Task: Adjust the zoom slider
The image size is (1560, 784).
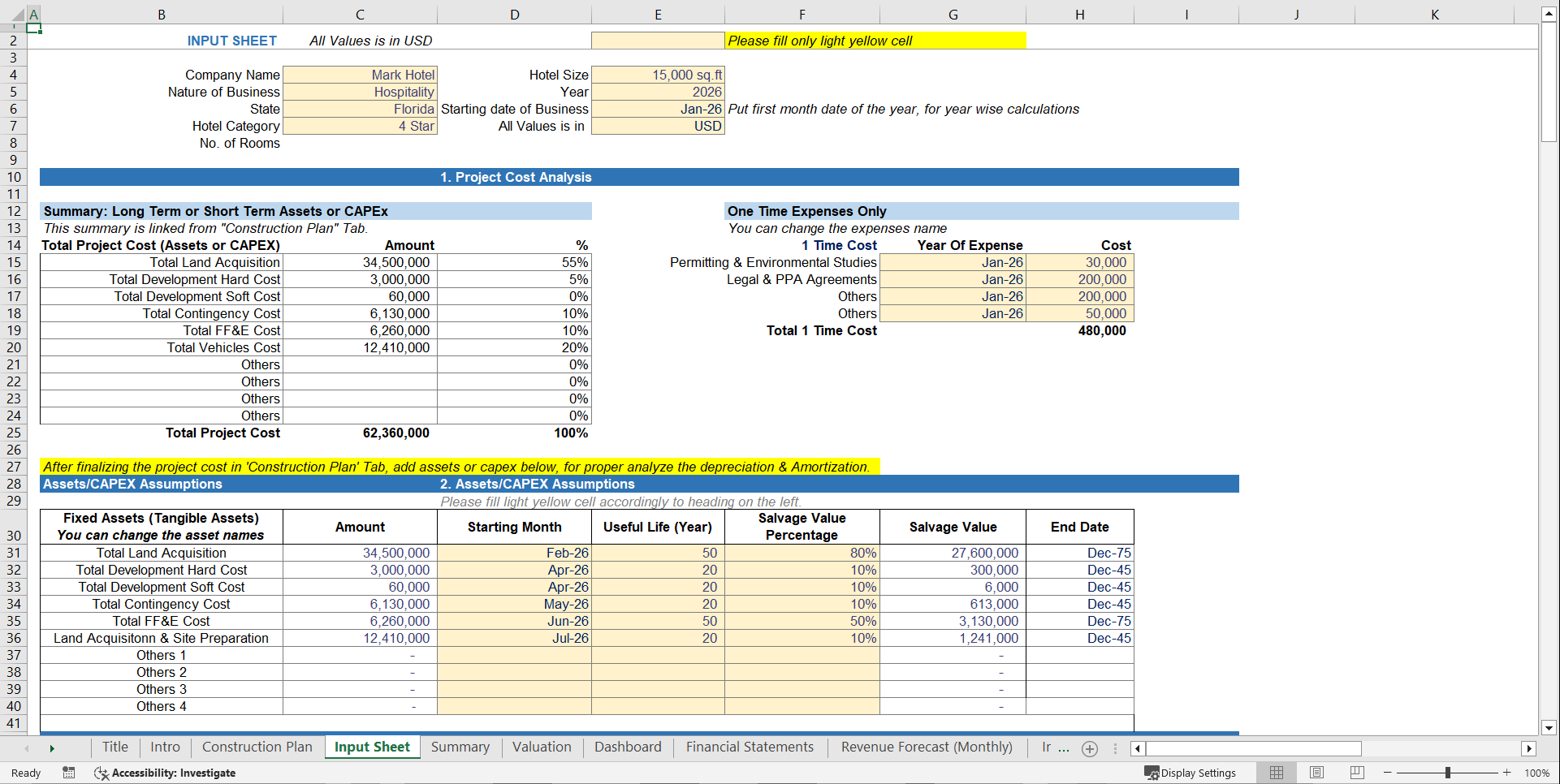Action: click(1448, 773)
